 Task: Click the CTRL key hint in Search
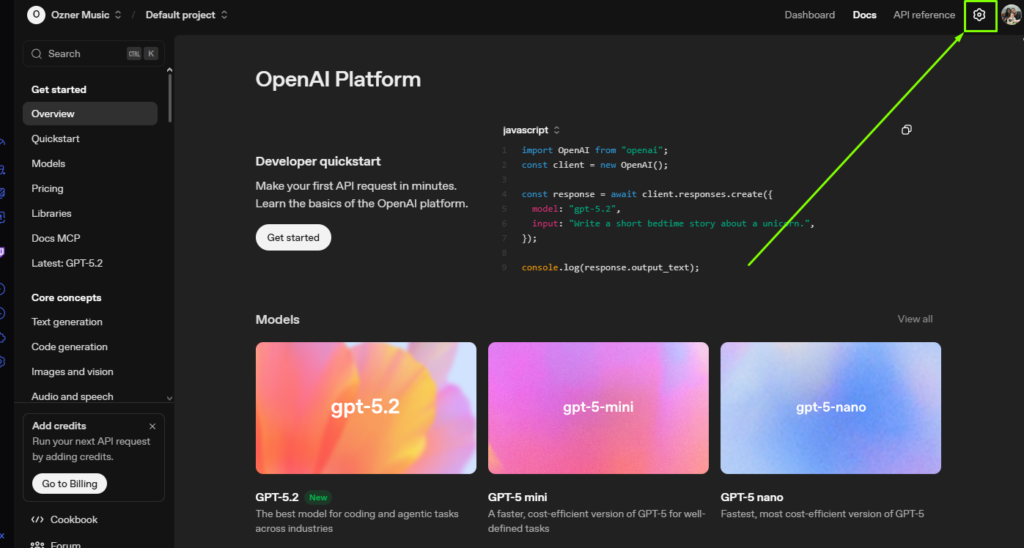click(134, 54)
